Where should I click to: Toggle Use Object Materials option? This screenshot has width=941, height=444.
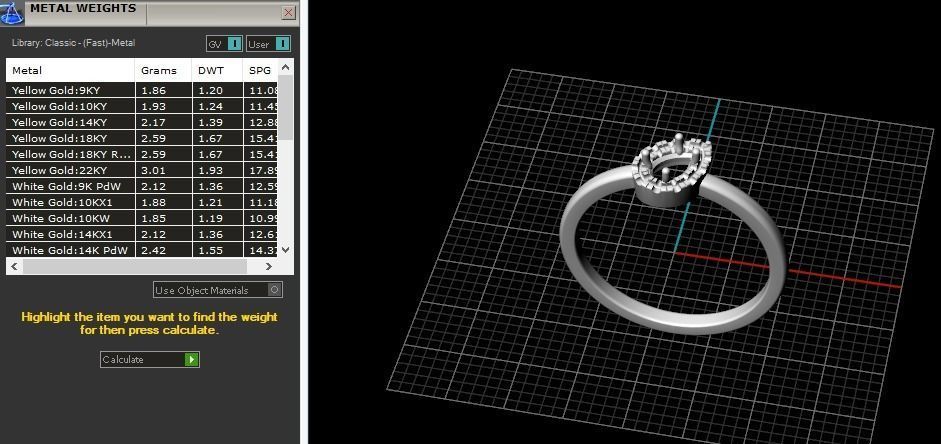(217, 290)
